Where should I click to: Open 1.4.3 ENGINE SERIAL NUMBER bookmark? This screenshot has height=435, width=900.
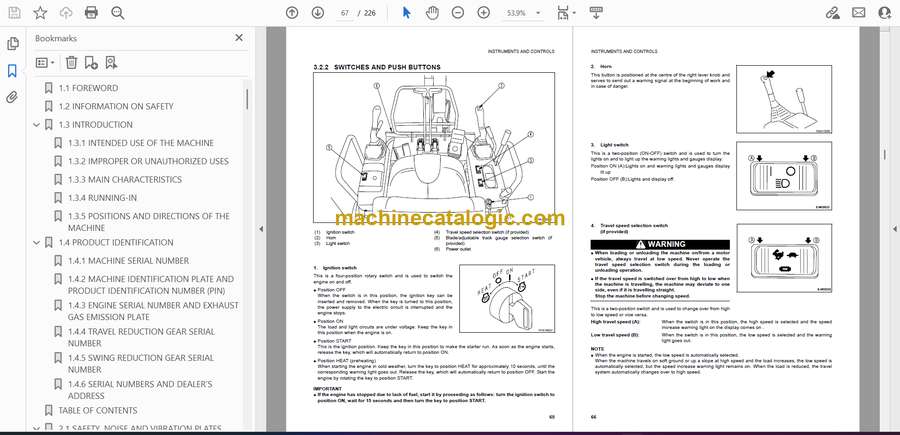(x=153, y=311)
